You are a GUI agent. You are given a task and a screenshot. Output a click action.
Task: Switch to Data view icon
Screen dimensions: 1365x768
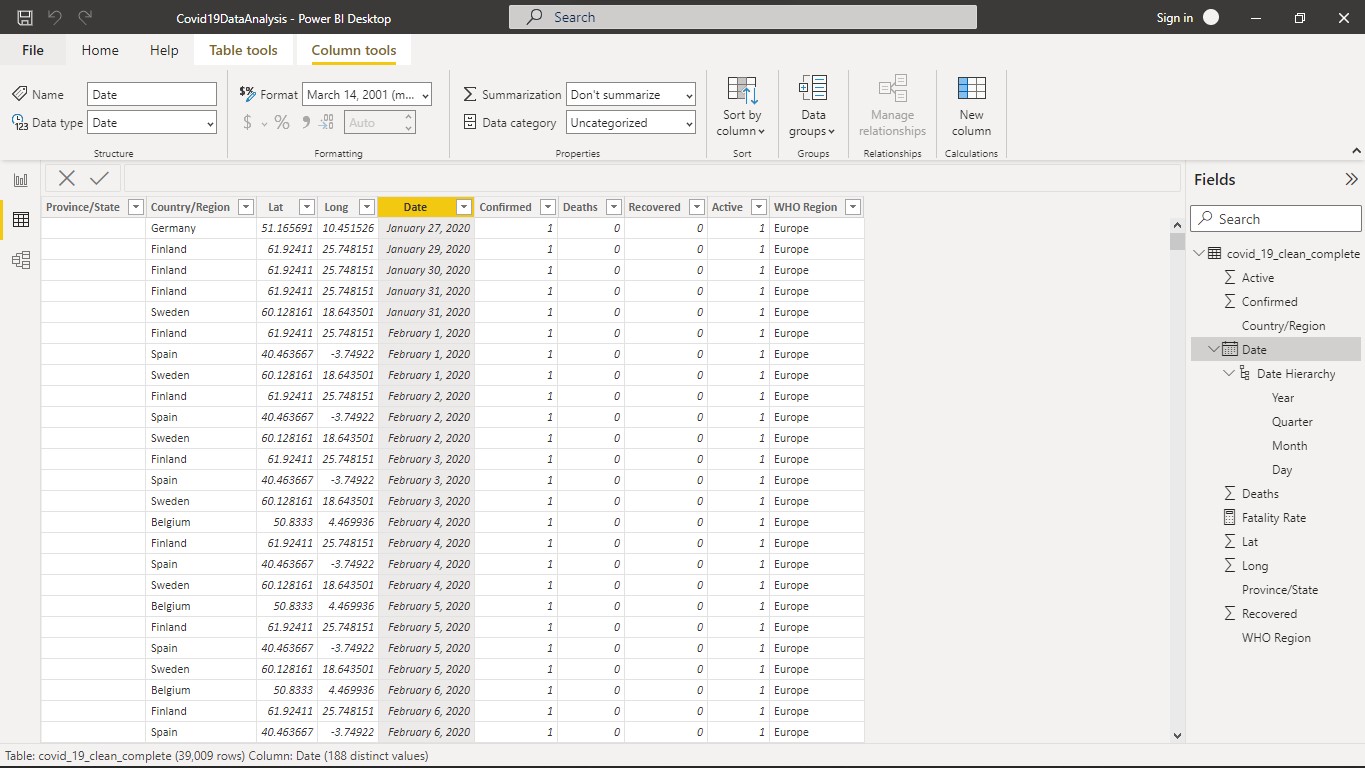click(20, 220)
